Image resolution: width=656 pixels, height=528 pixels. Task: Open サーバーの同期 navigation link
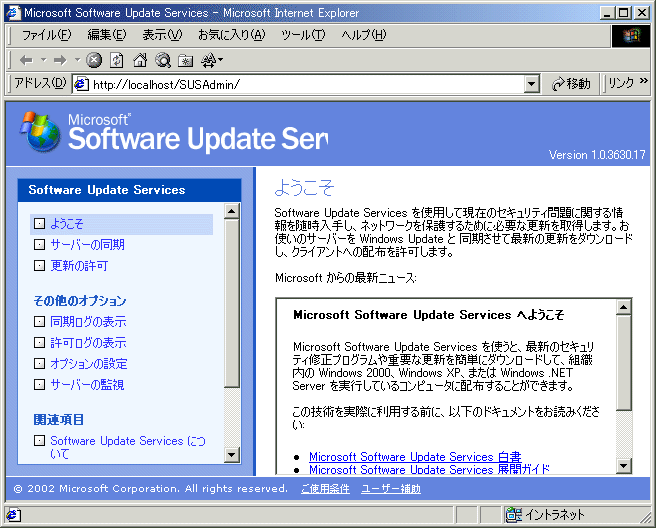pyautogui.click(x=87, y=245)
